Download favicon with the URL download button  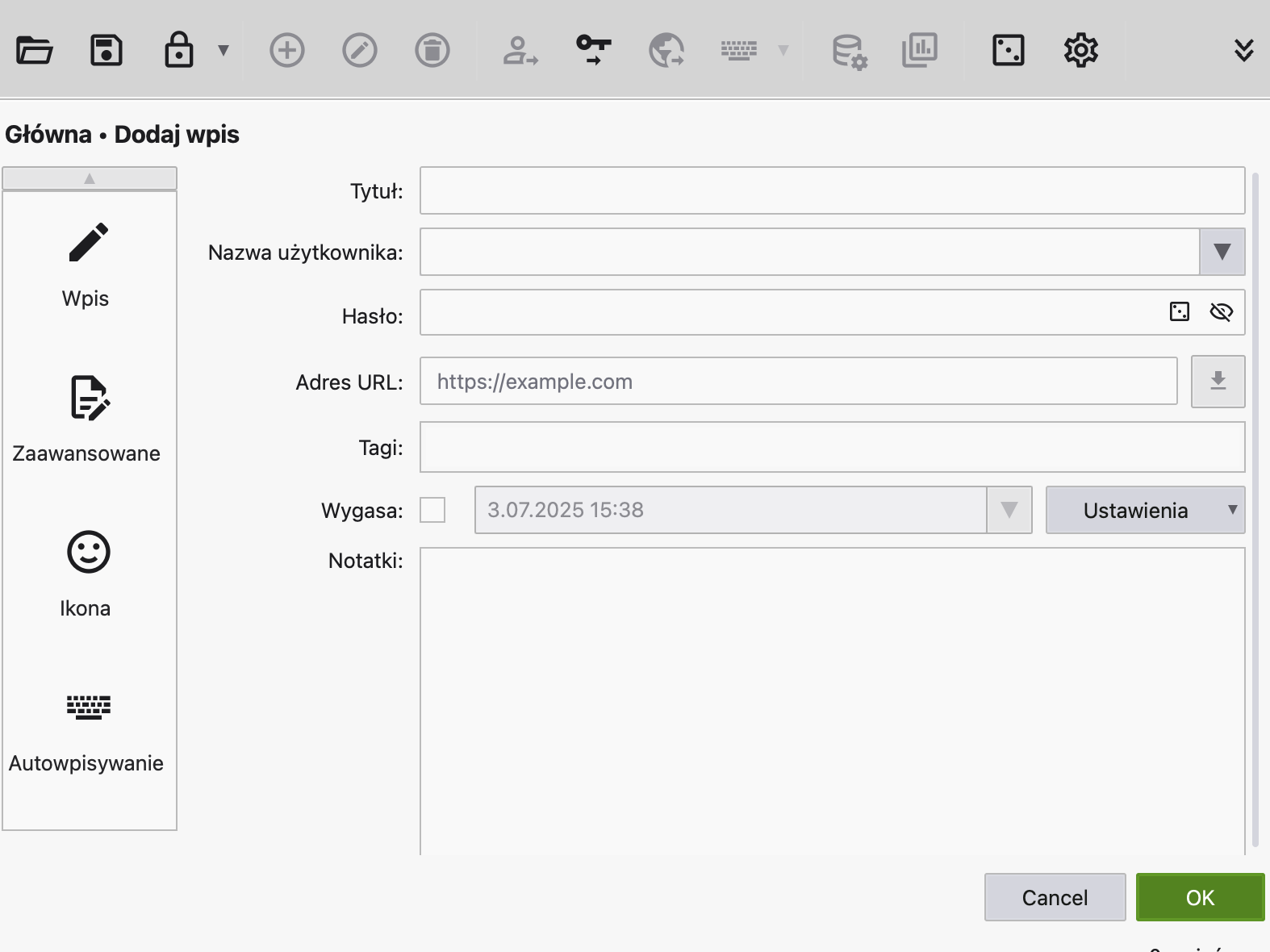coord(1218,381)
